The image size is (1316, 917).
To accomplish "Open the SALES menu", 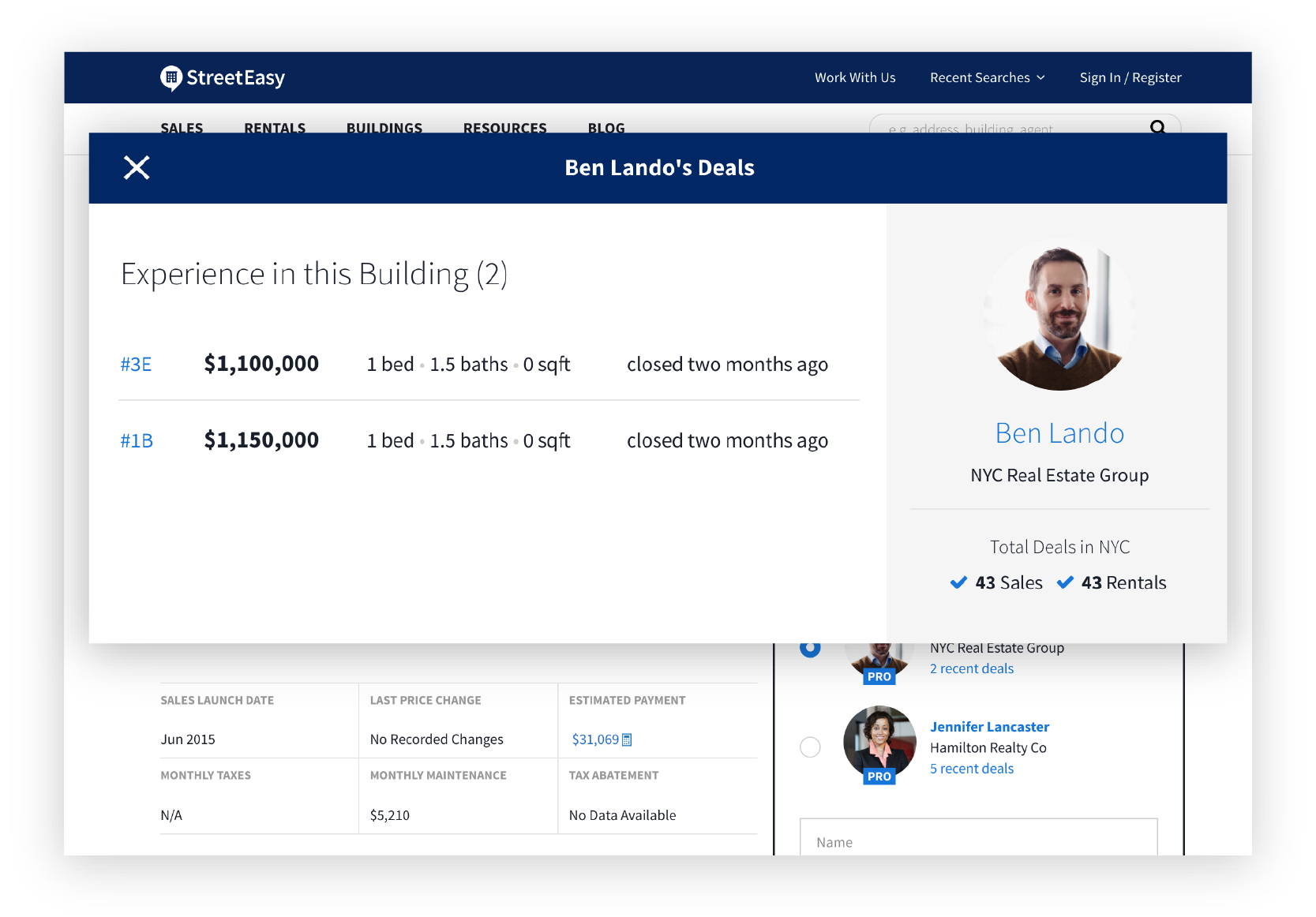I will [182, 127].
